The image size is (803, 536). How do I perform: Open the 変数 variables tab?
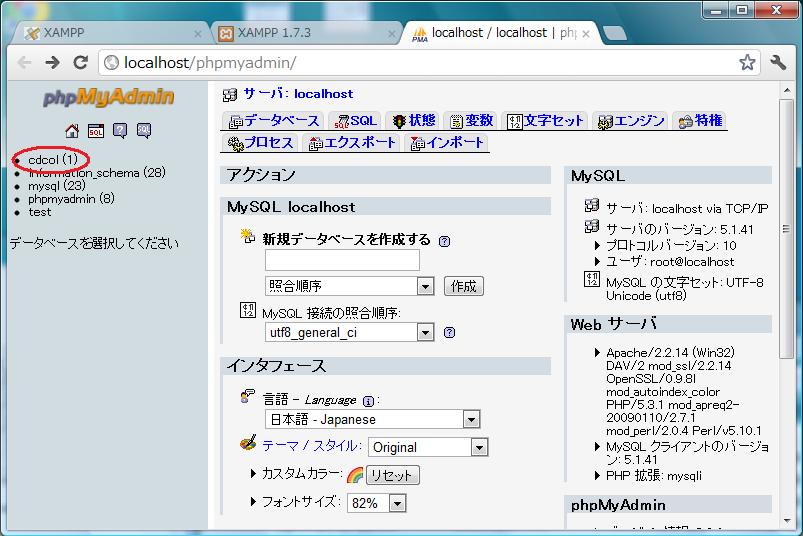point(471,121)
